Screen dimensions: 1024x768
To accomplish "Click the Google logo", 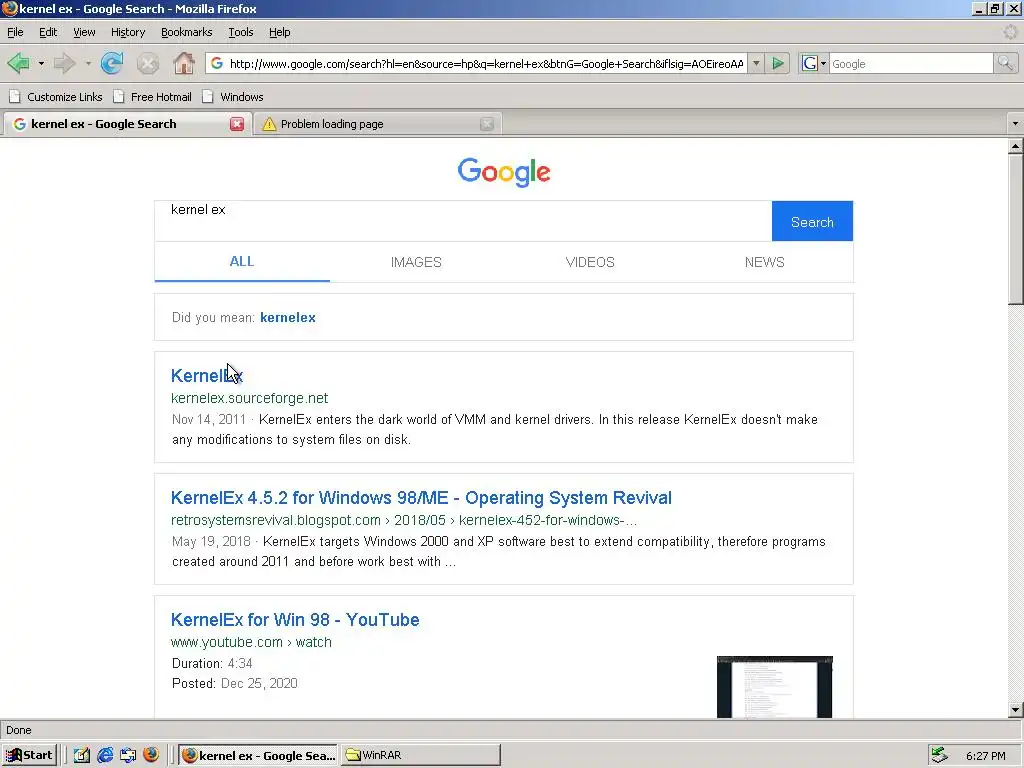I will (x=504, y=172).
